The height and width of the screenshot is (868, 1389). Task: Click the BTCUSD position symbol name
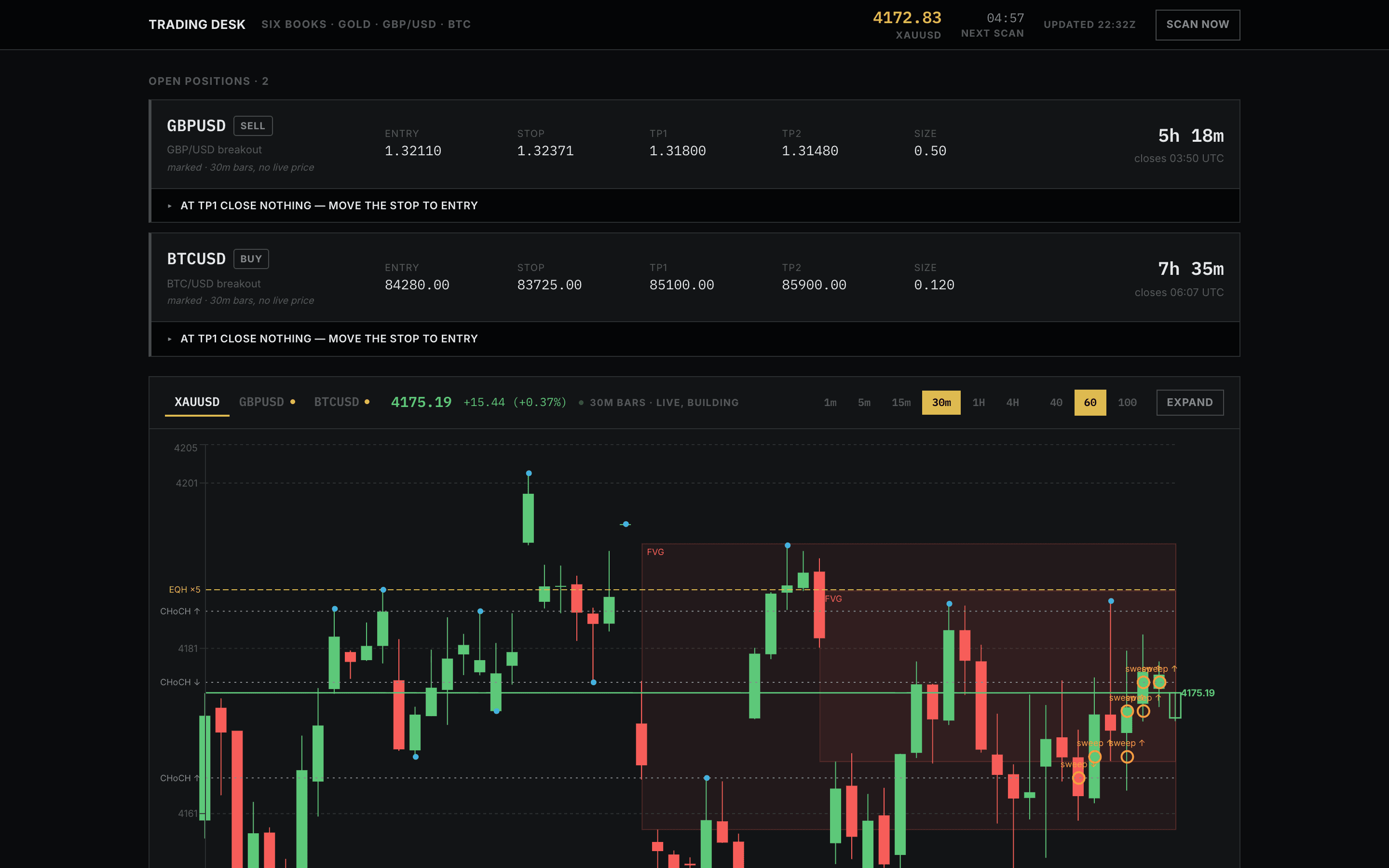tap(196, 259)
